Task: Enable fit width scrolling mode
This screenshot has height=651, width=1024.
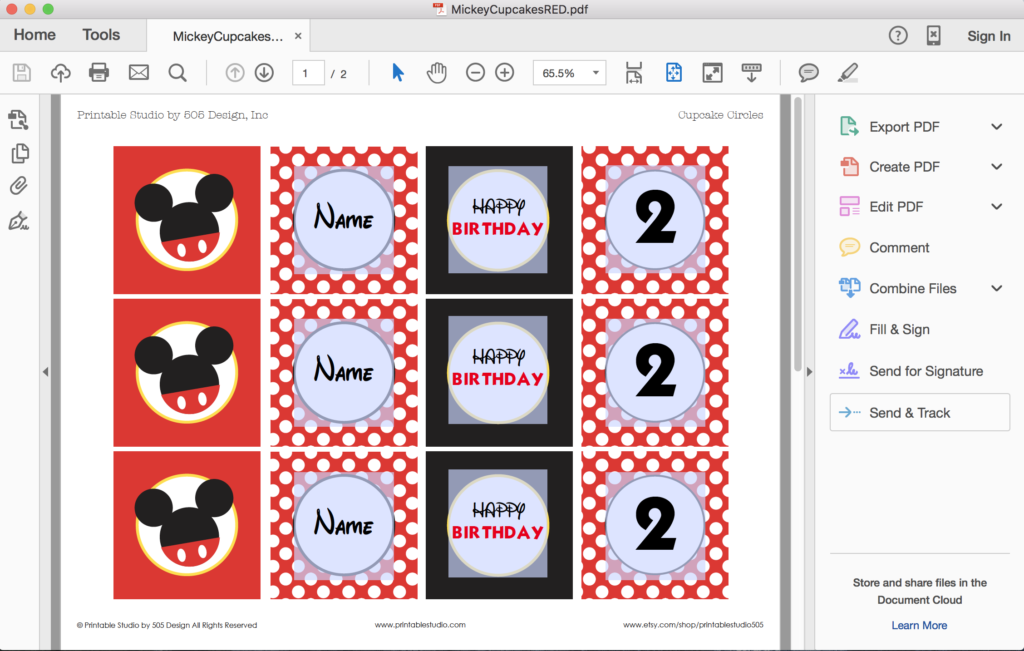Action: (x=633, y=72)
